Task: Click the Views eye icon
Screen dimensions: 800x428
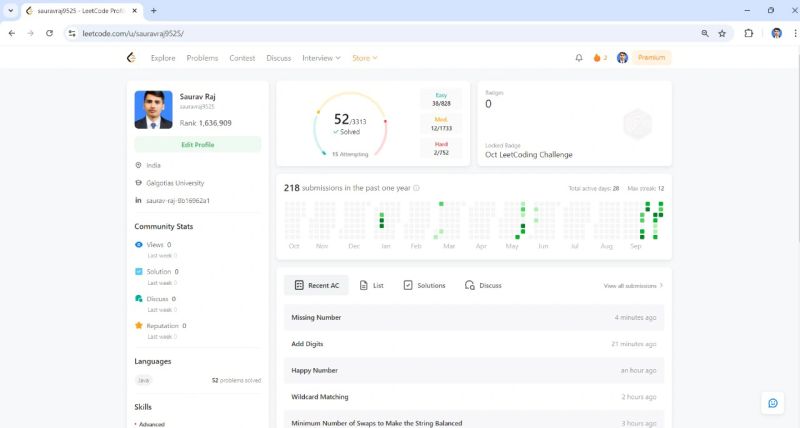Action: [x=138, y=244]
